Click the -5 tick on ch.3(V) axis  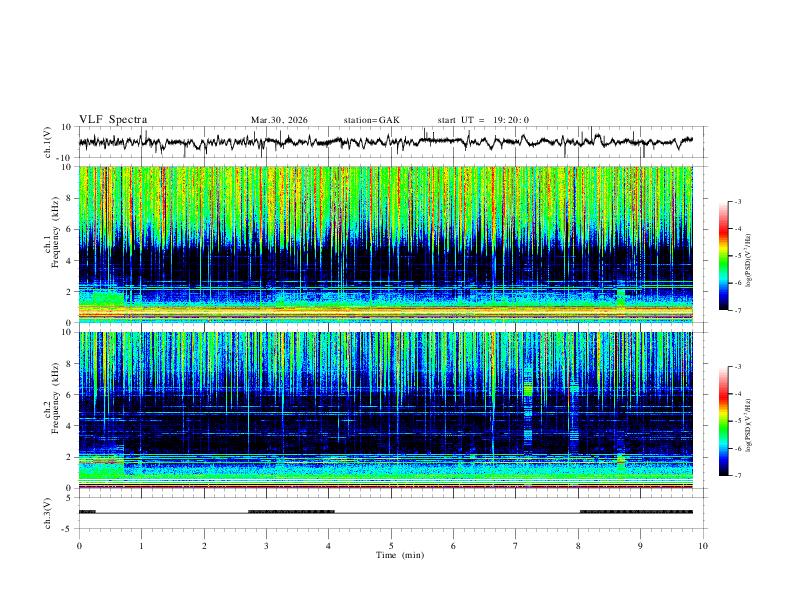pos(68,529)
